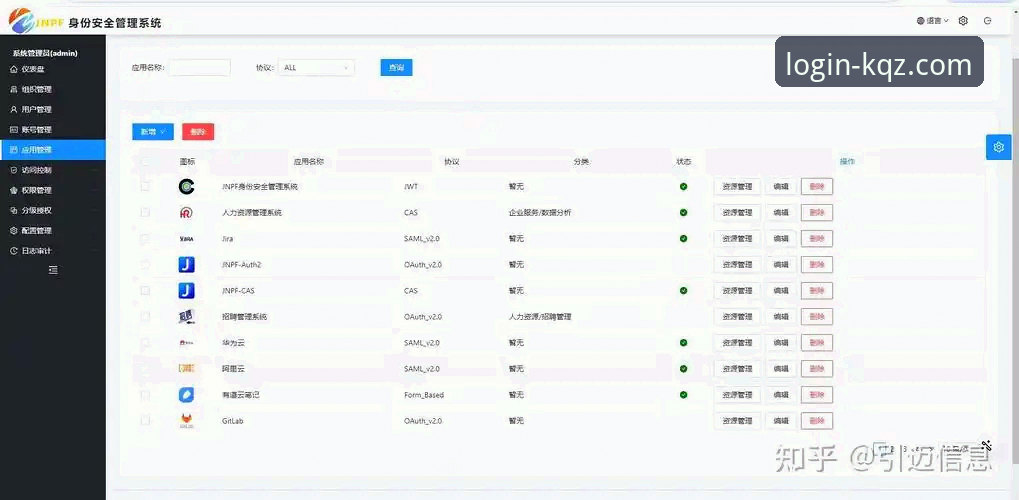The image size is (1019, 500).
Task: Click the 协议 column header
Action: 452,162
